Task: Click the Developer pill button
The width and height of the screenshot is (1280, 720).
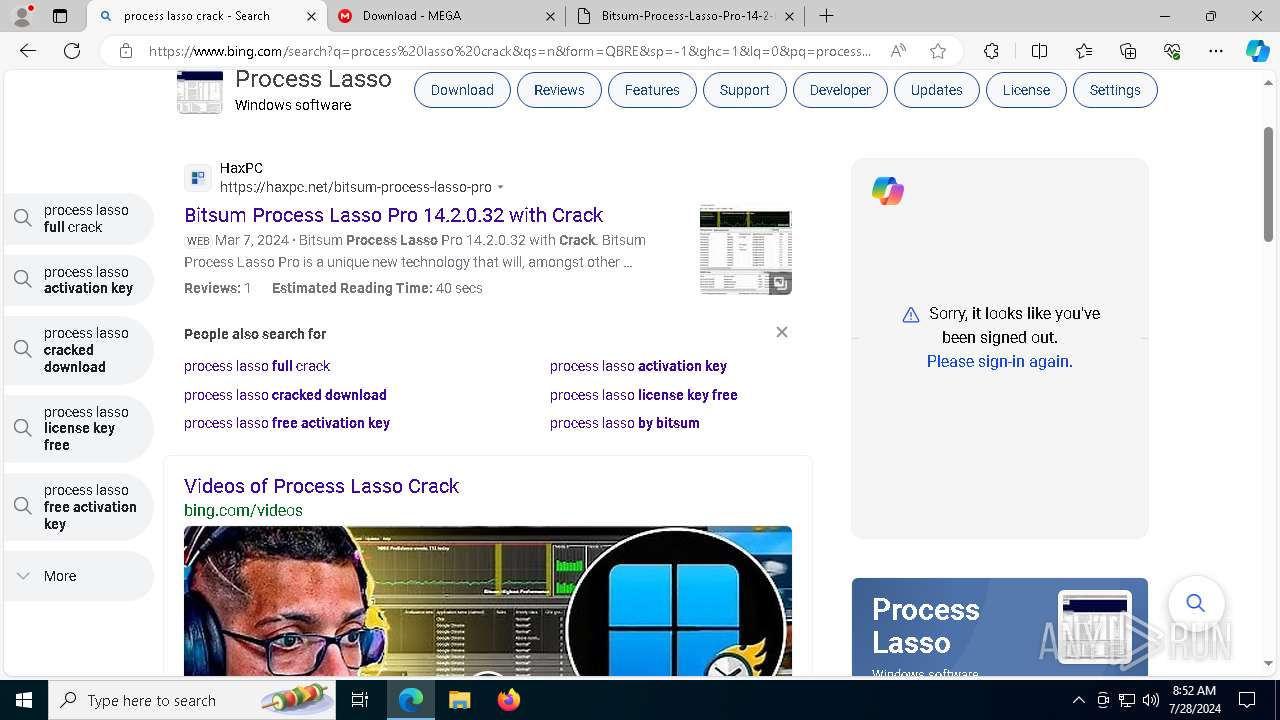Action: point(840,90)
